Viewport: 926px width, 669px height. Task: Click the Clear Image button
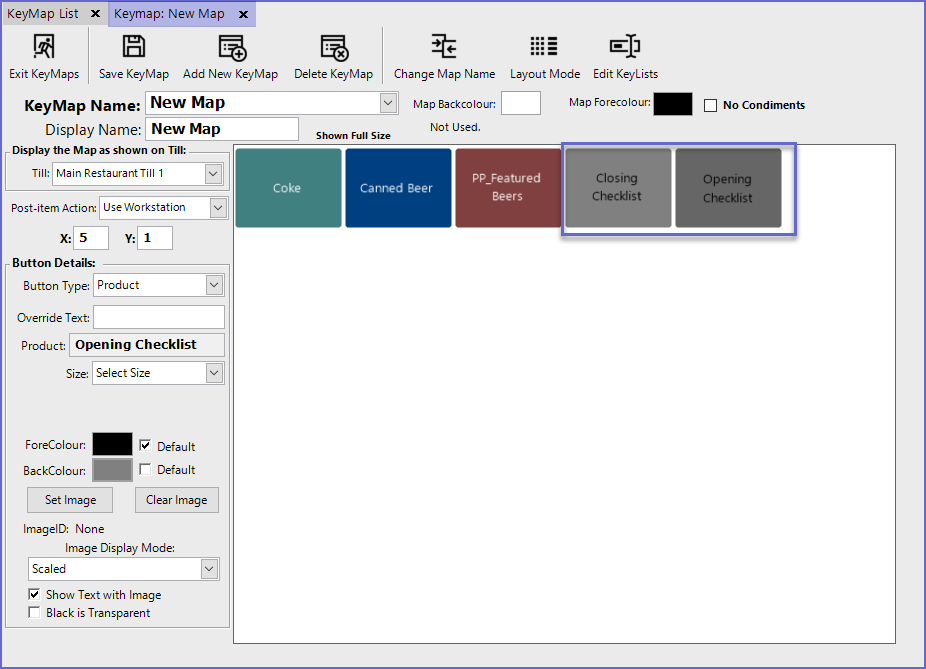point(176,500)
